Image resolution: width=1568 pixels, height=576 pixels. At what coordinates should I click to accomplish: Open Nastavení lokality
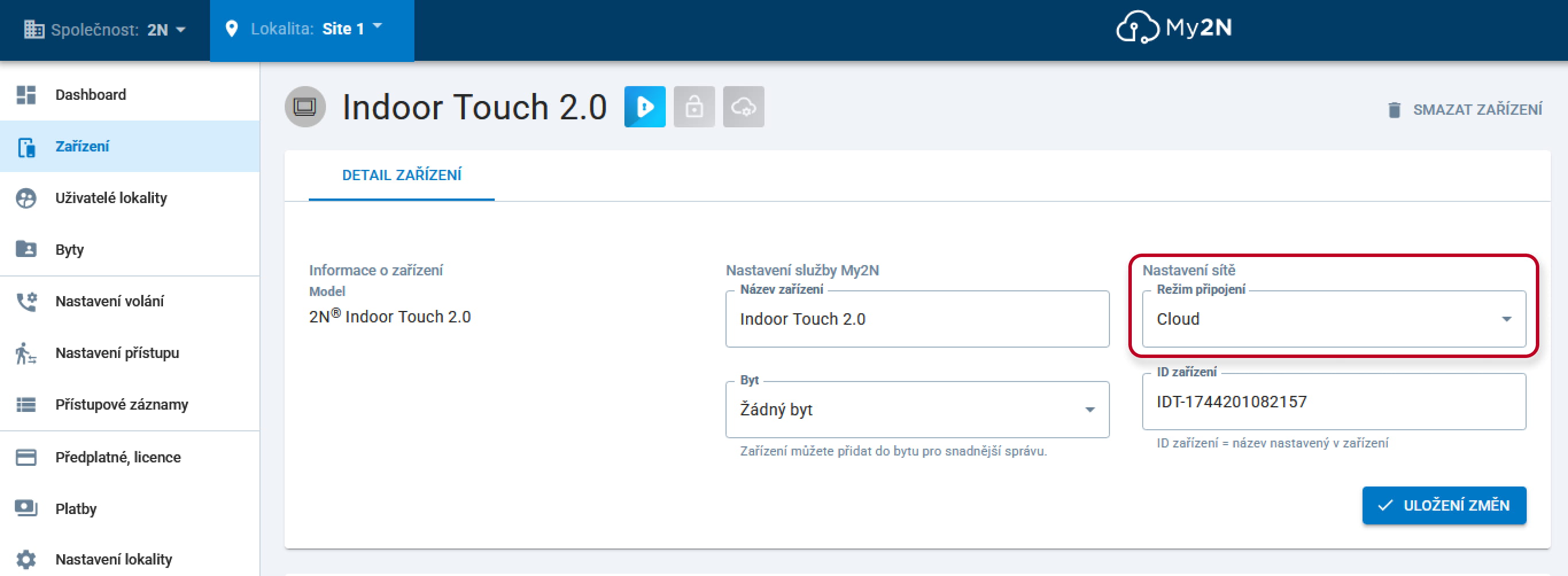pos(130,559)
